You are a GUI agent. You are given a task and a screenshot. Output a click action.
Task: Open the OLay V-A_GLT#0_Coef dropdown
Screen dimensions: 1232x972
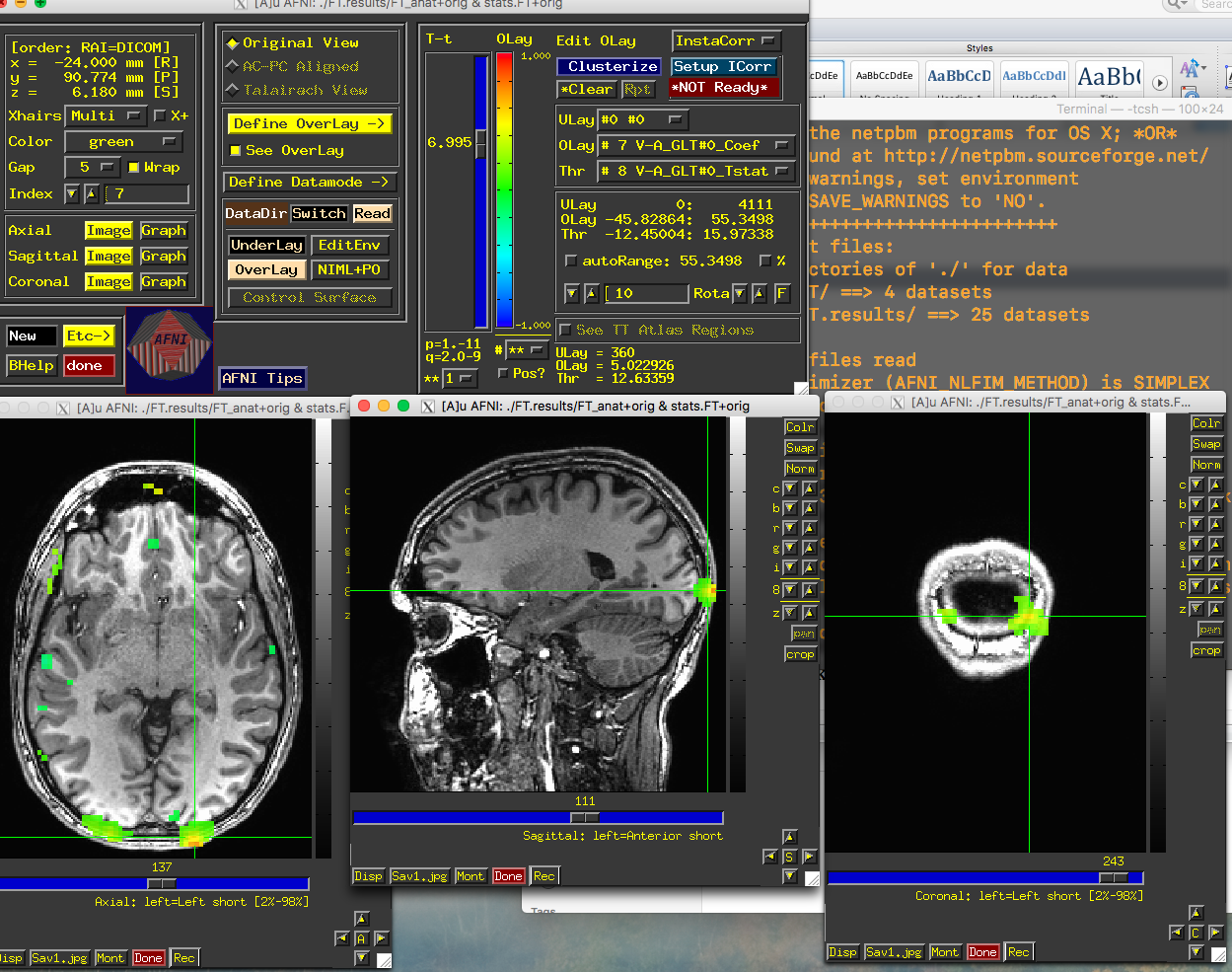tap(696, 145)
